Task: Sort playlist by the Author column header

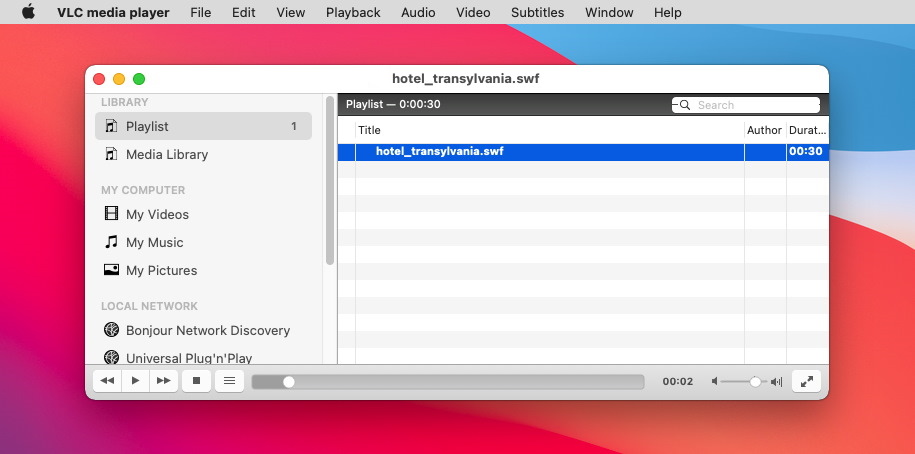Action: 765,130
